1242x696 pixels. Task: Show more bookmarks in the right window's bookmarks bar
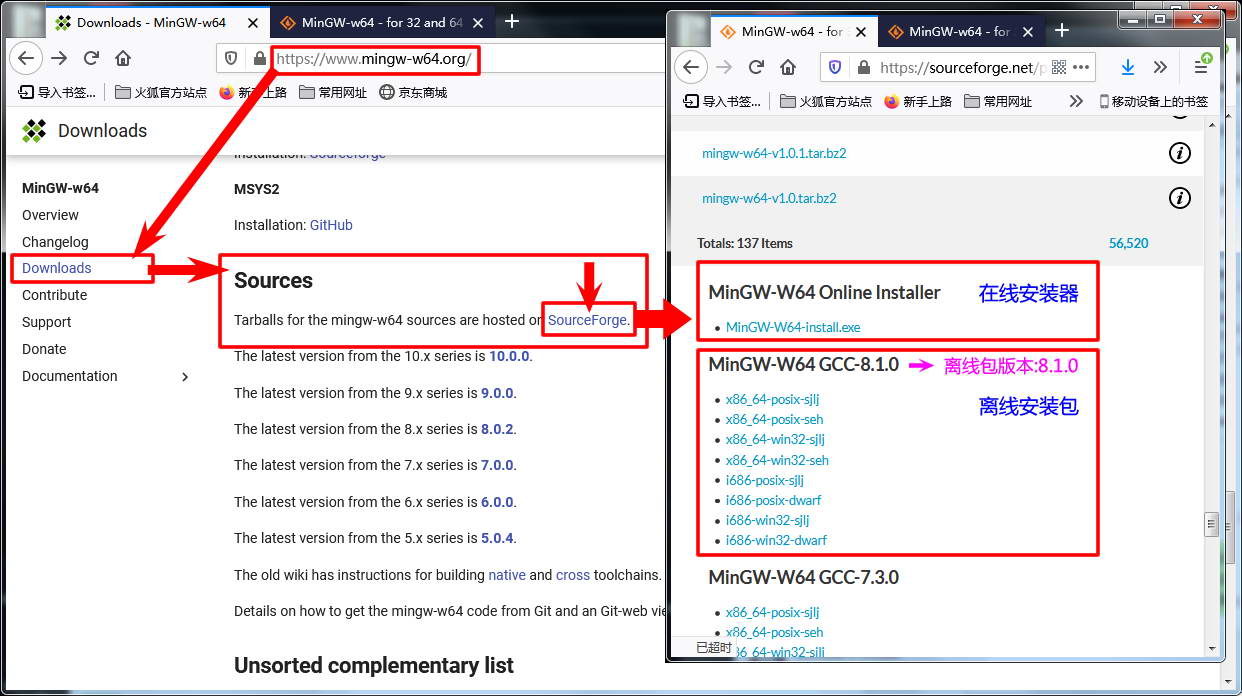click(1076, 101)
